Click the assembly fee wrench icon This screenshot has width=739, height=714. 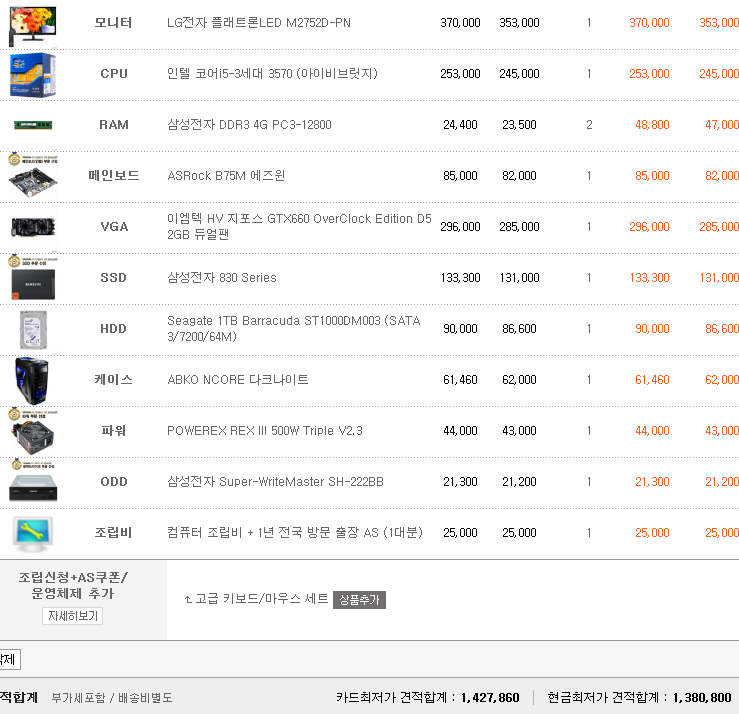33,534
